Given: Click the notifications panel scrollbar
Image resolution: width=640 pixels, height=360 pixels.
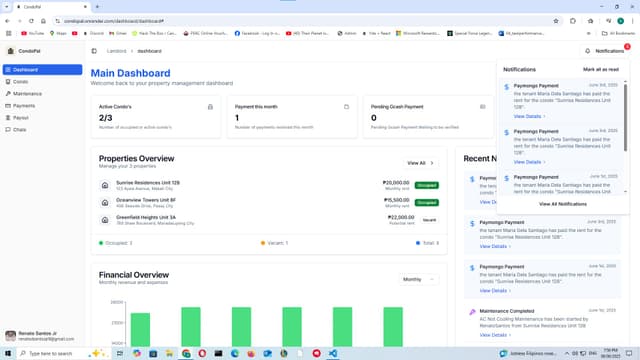Looking at the screenshot, I should coord(625,118).
